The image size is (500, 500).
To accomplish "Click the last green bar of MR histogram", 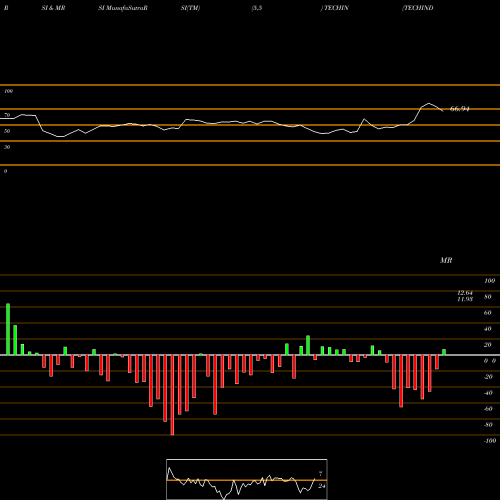I will (x=444, y=352).
